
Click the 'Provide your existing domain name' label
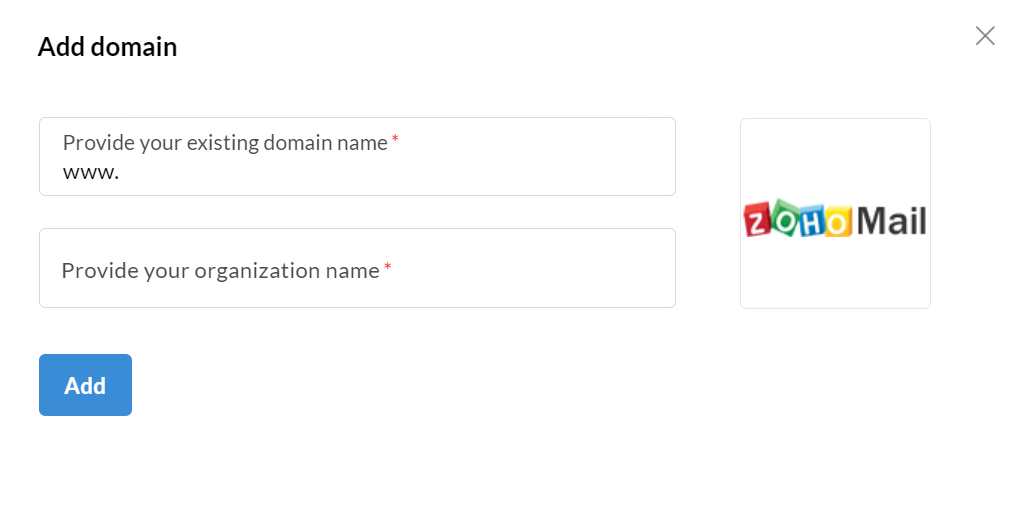click(225, 143)
